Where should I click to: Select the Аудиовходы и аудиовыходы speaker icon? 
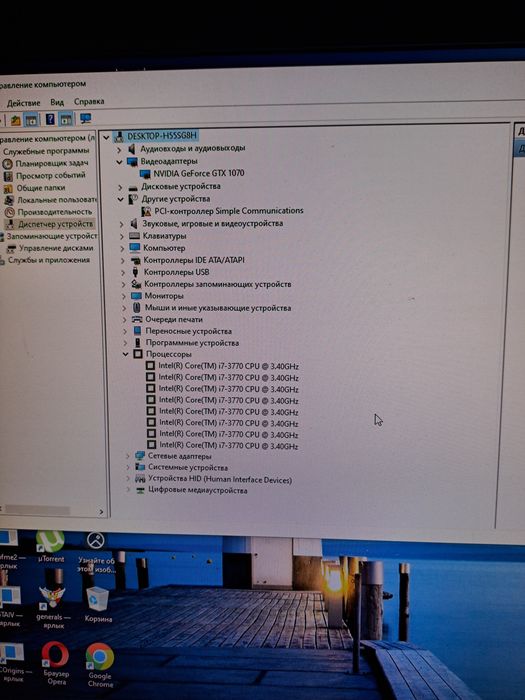pyautogui.click(x=132, y=149)
